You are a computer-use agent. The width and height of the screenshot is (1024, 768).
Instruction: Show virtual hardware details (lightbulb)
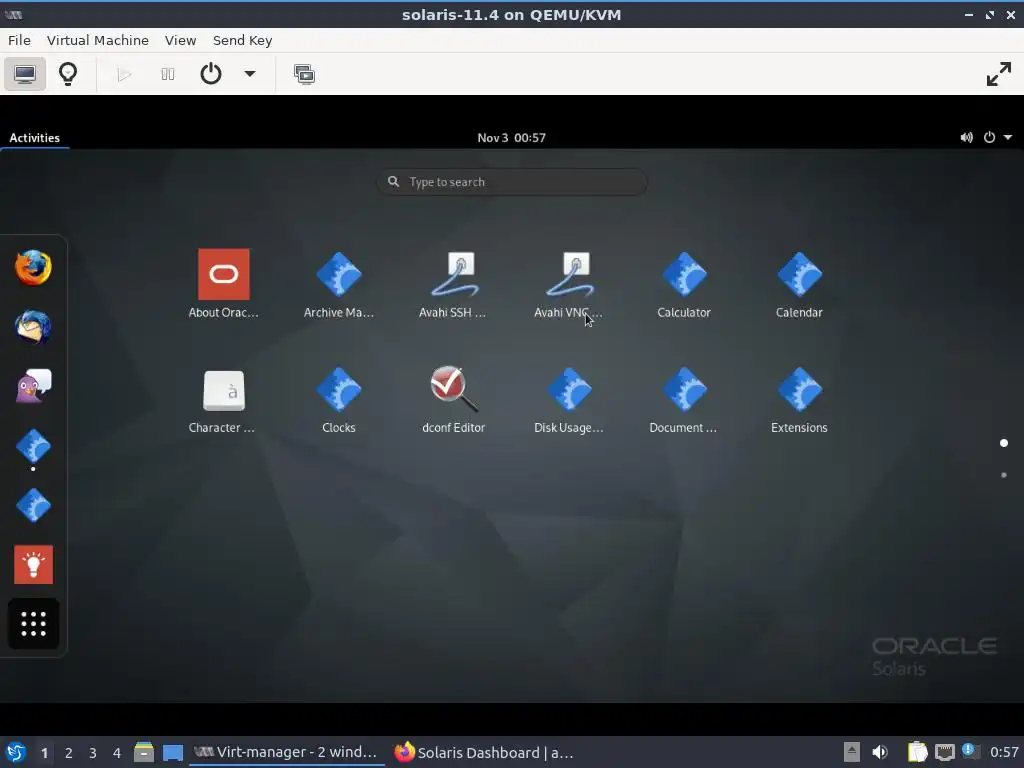(x=68, y=74)
